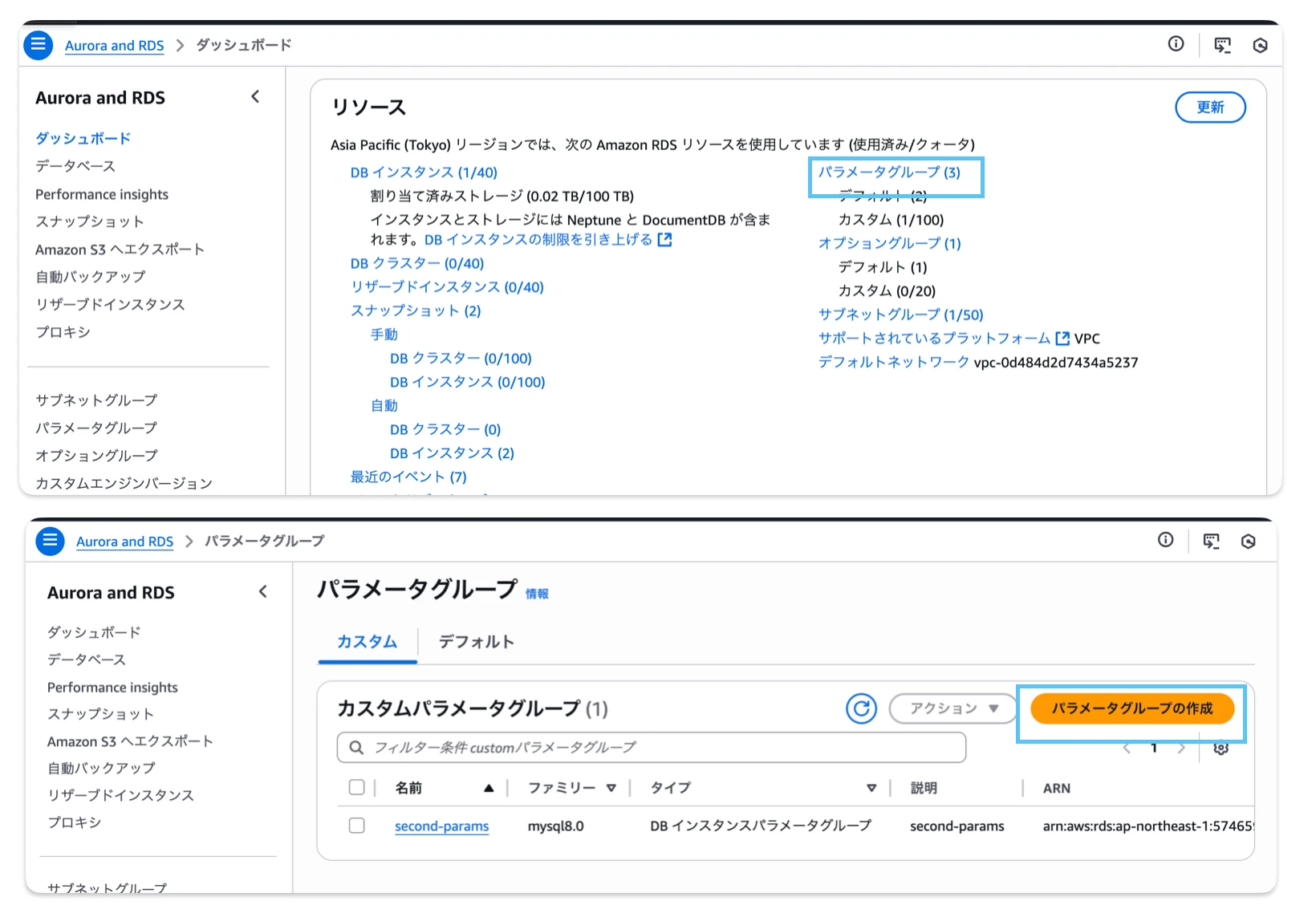Open the アクション dropdown
The height and width of the screenshot is (905, 1316).
point(952,708)
